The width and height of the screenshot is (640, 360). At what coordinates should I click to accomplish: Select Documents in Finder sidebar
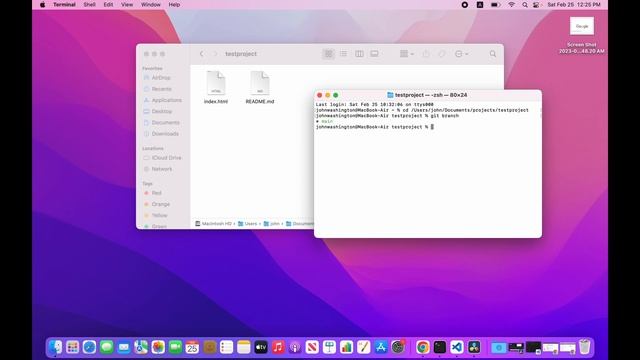coord(165,122)
